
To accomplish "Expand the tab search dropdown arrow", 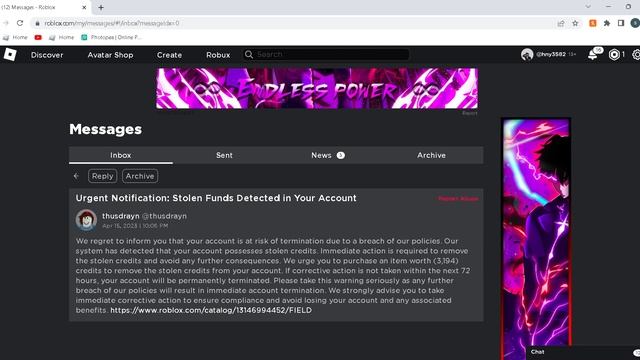I will (588, 7).
